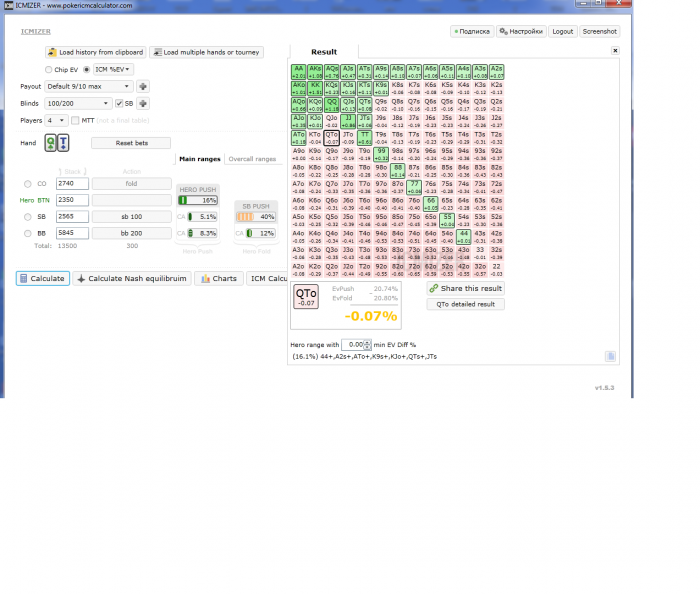Viewport: 700px width, 594px height.
Task: Open the Players count dropdown
Action: point(56,120)
